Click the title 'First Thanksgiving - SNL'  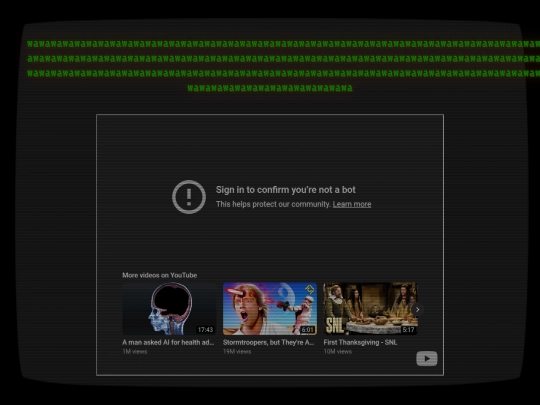point(360,342)
